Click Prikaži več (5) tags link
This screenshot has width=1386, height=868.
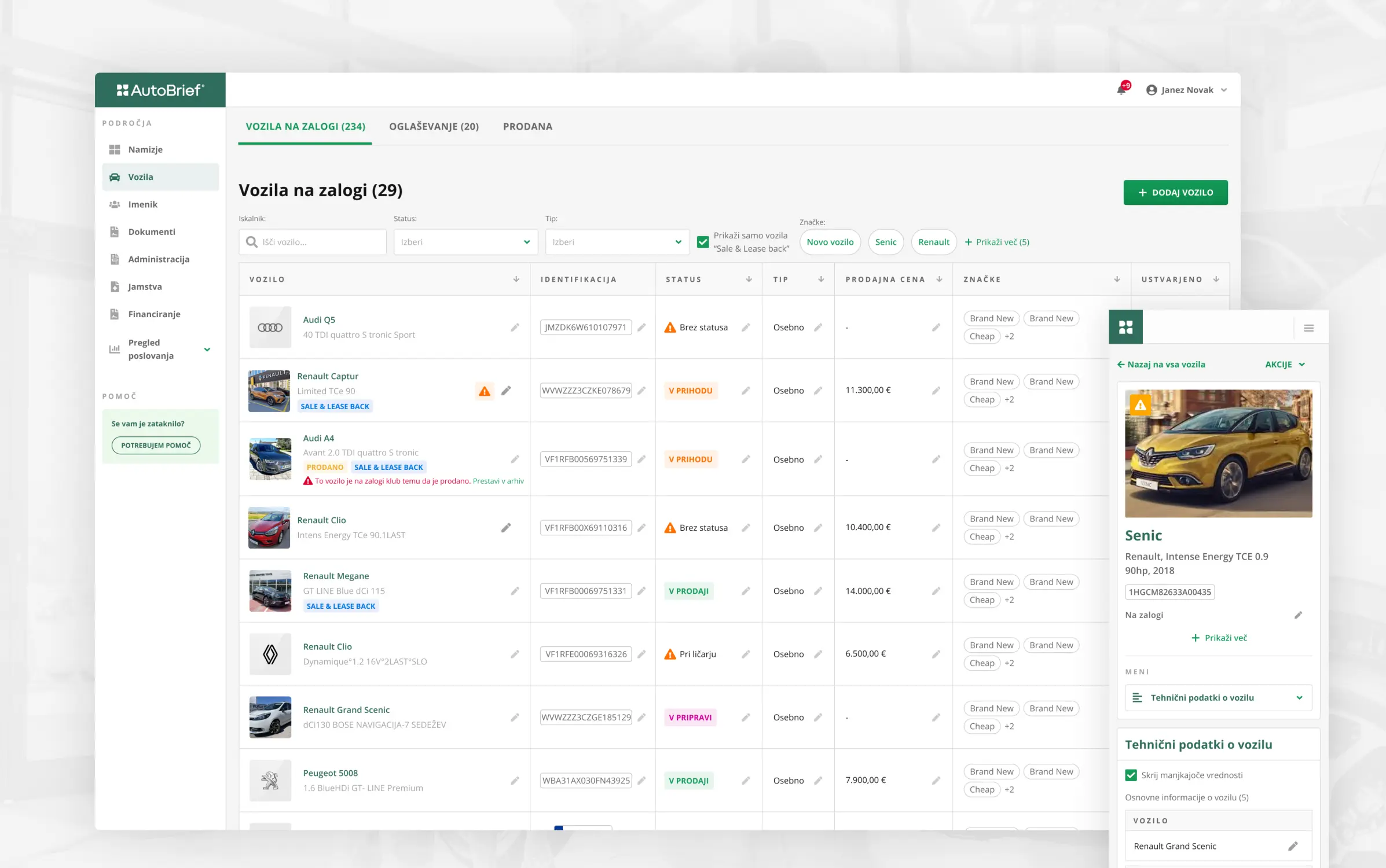[997, 242]
